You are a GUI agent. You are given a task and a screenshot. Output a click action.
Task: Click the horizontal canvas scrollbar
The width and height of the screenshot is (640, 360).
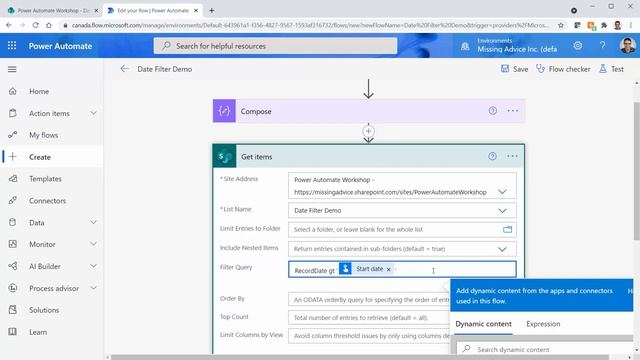point(359,357)
